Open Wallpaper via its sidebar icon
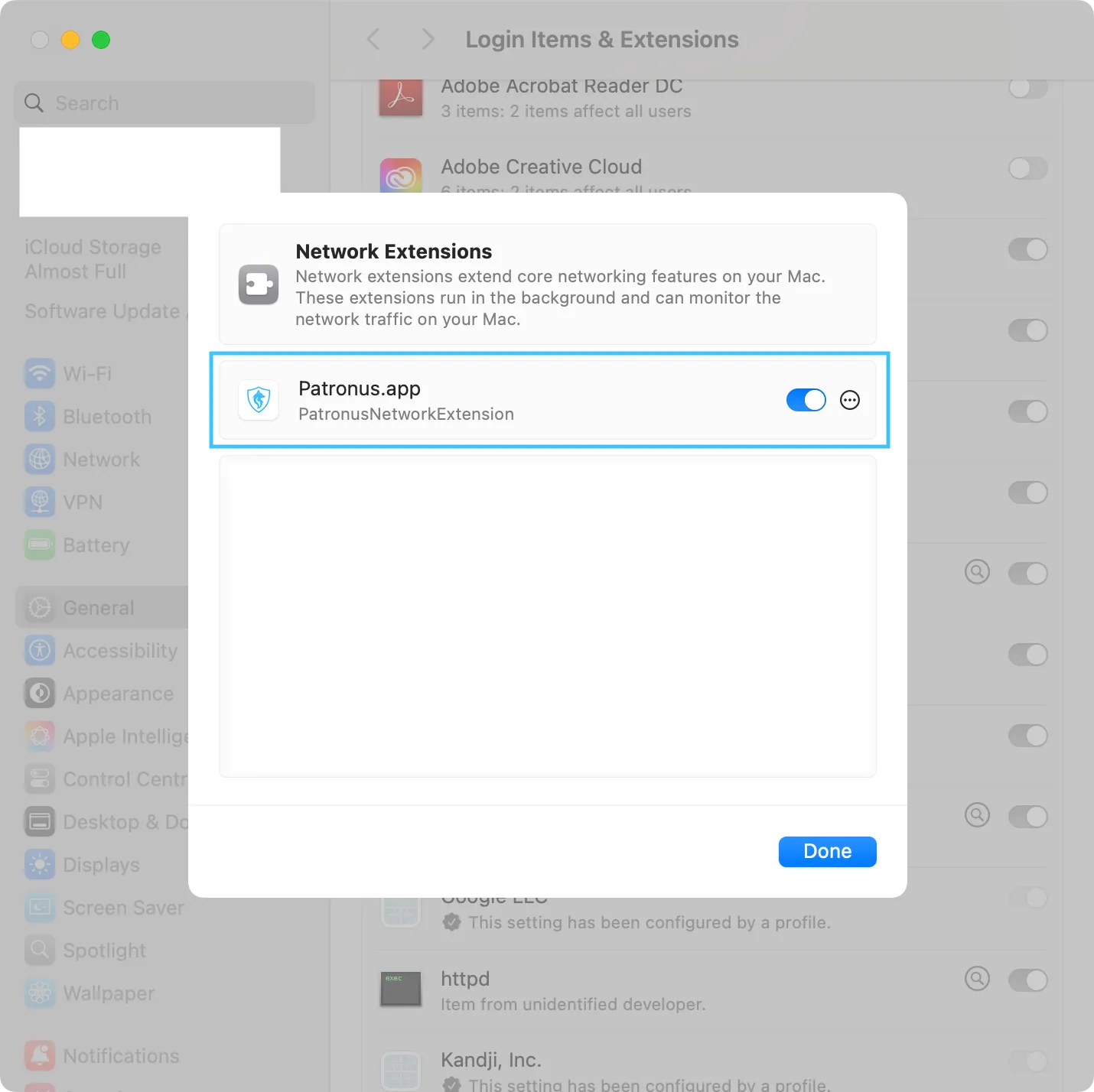 coord(40,993)
